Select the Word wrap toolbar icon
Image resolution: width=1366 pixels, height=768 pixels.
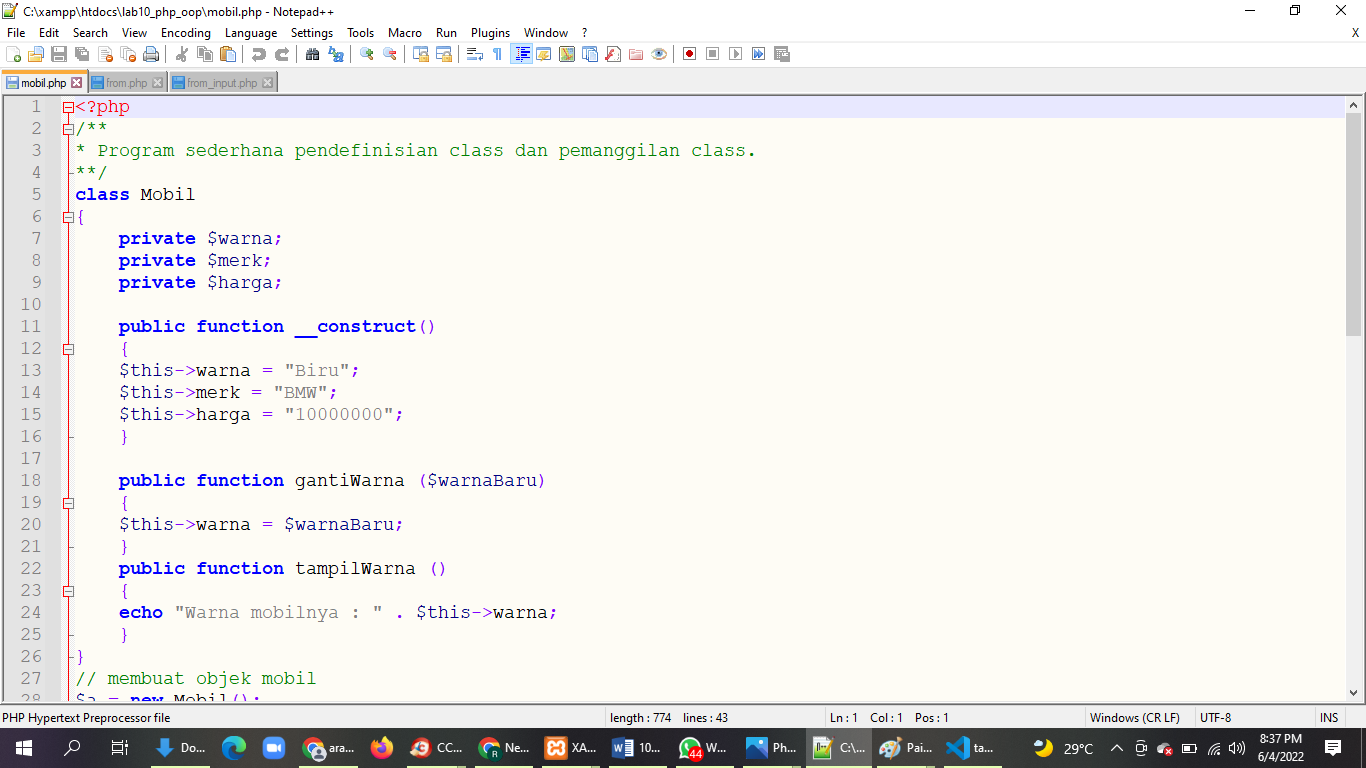474,54
